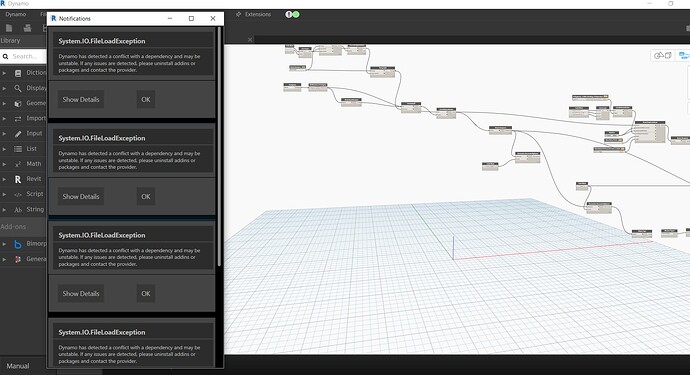
Task: Click the Add-ons section label
Action: click(13, 227)
